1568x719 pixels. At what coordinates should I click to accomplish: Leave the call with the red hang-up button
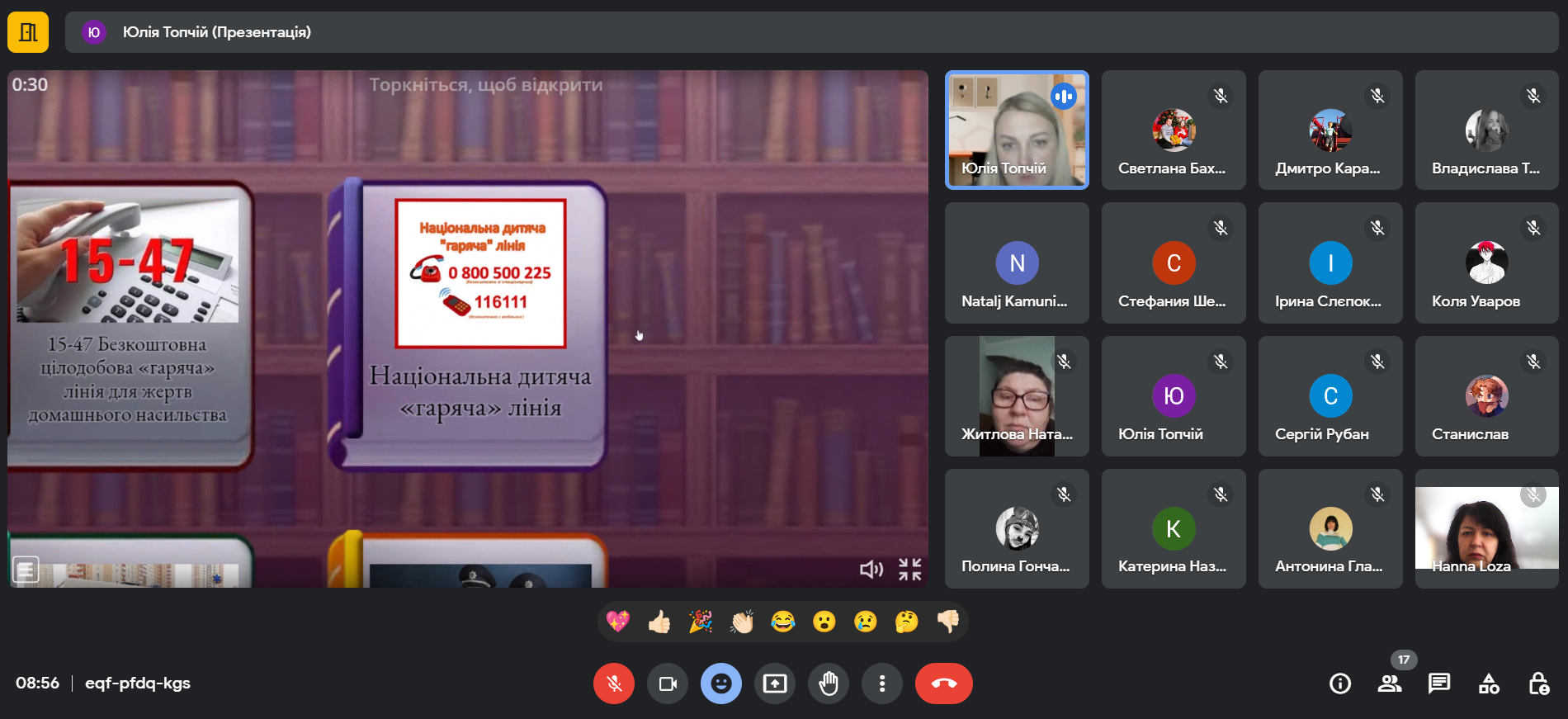943,684
